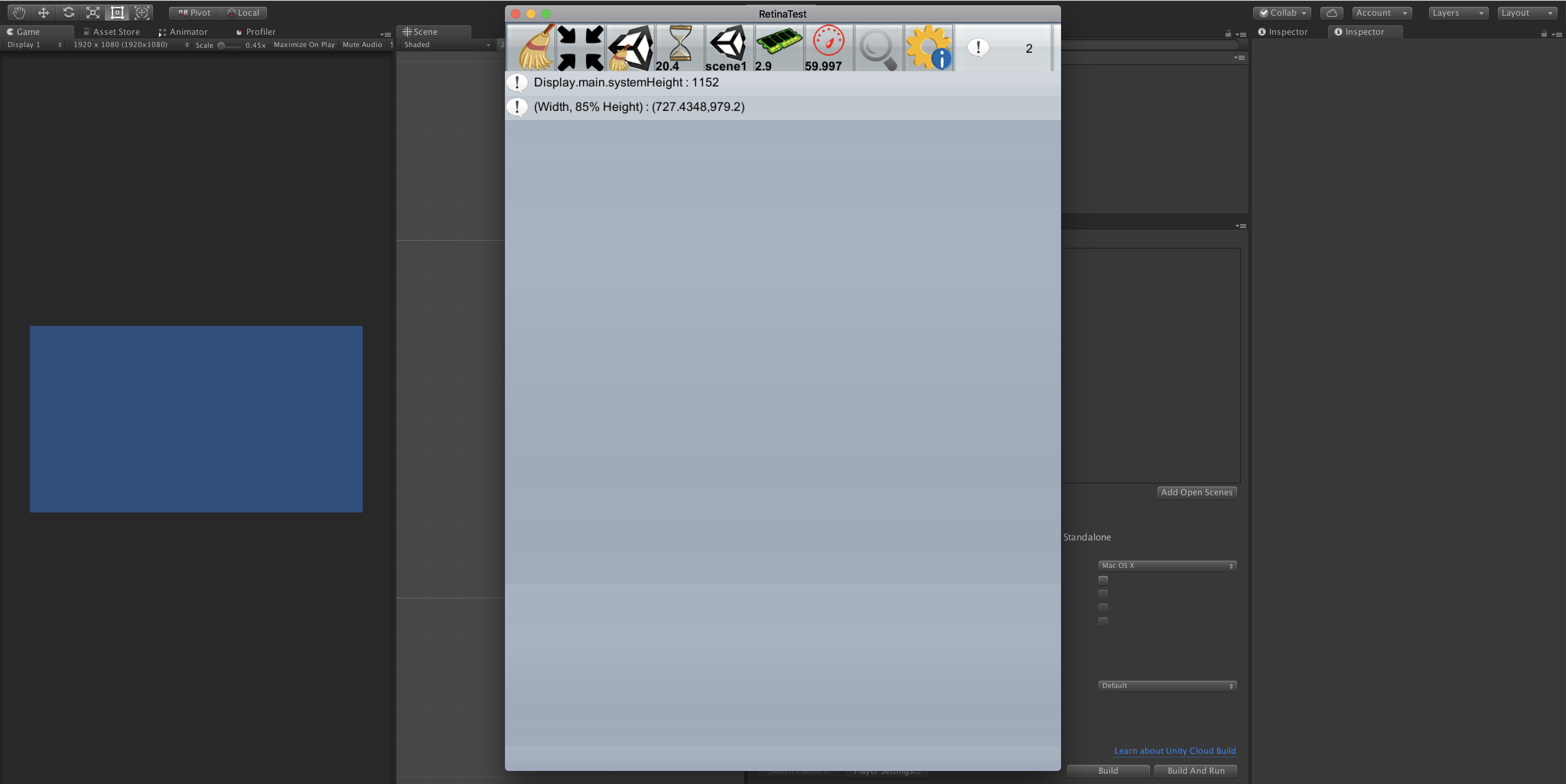Select the Rotate tool
Screen dimensions: 1566x784
coord(67,12)
